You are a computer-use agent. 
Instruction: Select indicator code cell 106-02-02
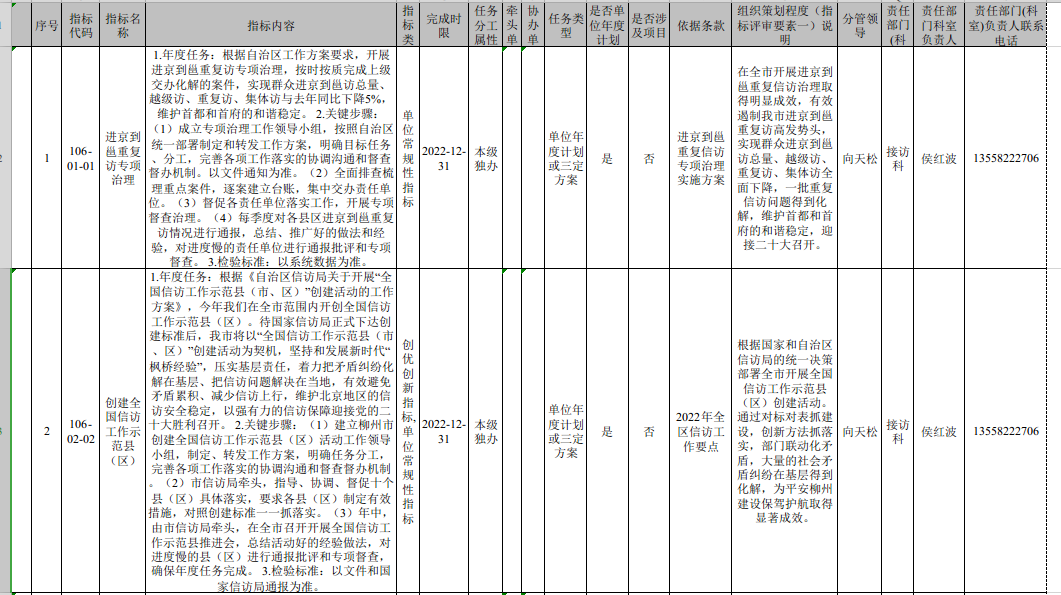[81, 431]
